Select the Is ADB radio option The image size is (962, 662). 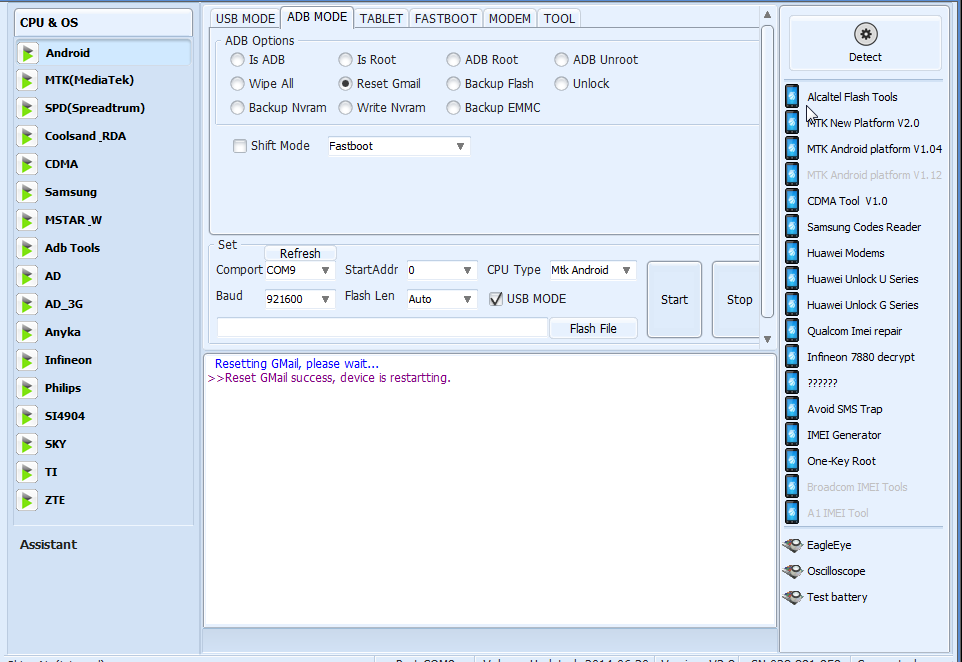237,60
